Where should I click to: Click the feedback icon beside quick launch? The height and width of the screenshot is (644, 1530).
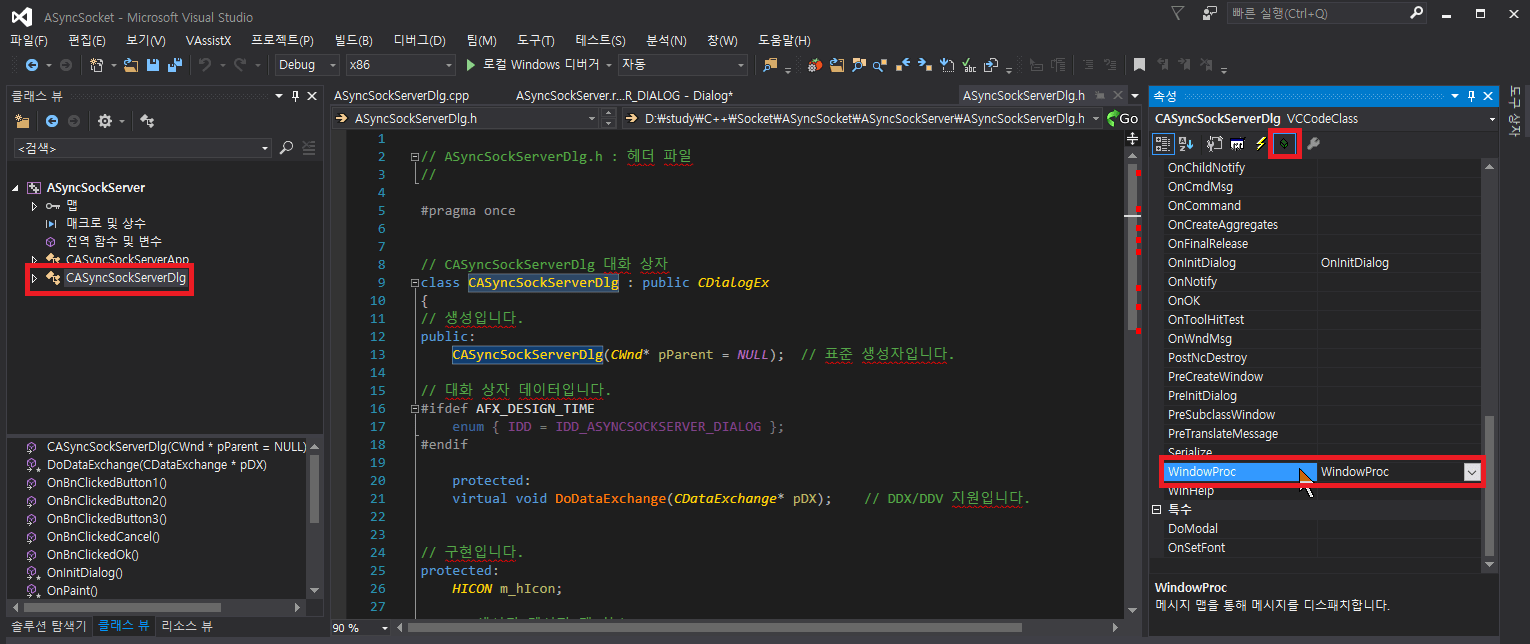[x=1210, y=13]
